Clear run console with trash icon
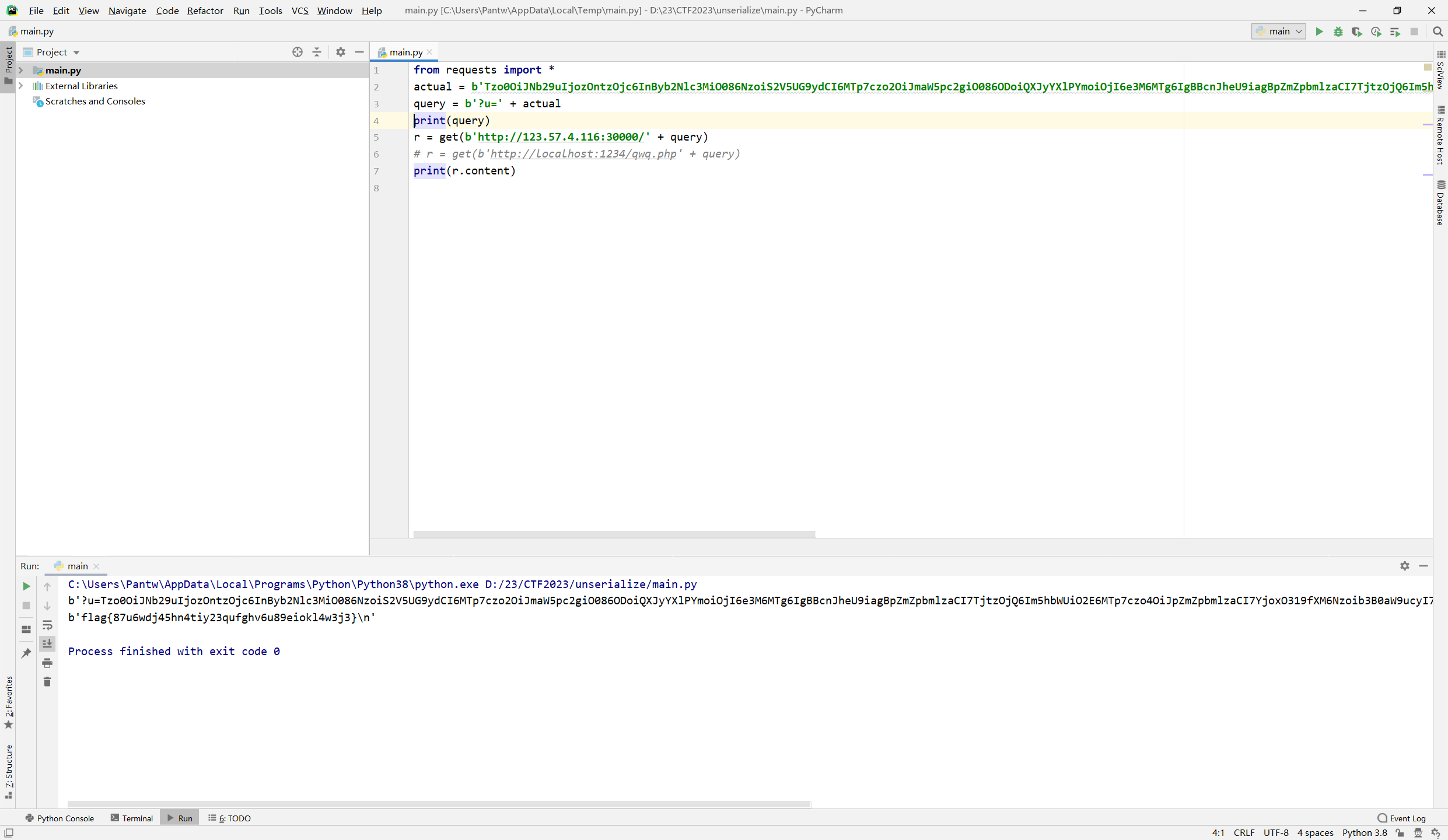Screen dimensions: 1448x840 point(47,681)
